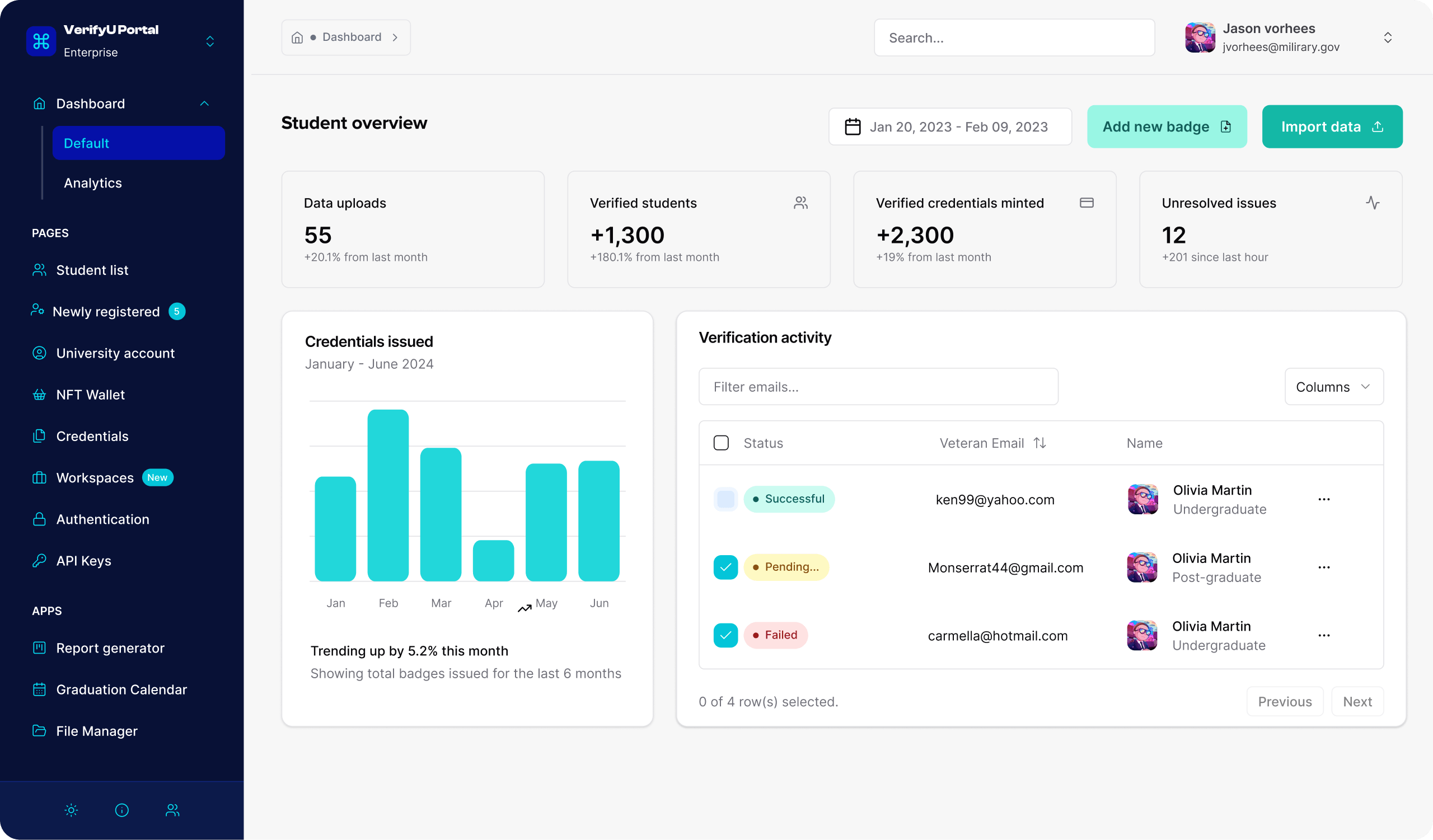
Task: Open the Columns dropdown
Action: [1334, 387]
